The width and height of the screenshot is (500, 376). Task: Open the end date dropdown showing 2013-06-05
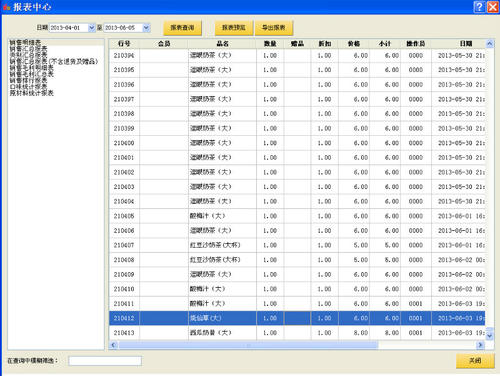[146, 28]
